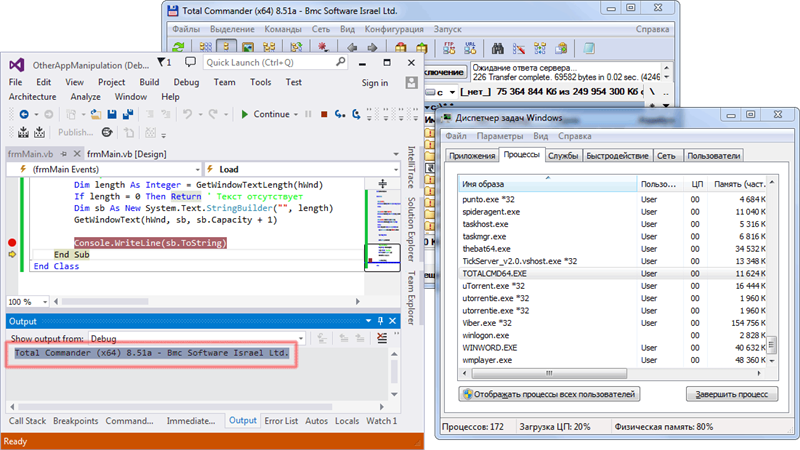Switch to the Быстродействие tab in Task Manager
800x450 pixels.
tap(617, 156)
